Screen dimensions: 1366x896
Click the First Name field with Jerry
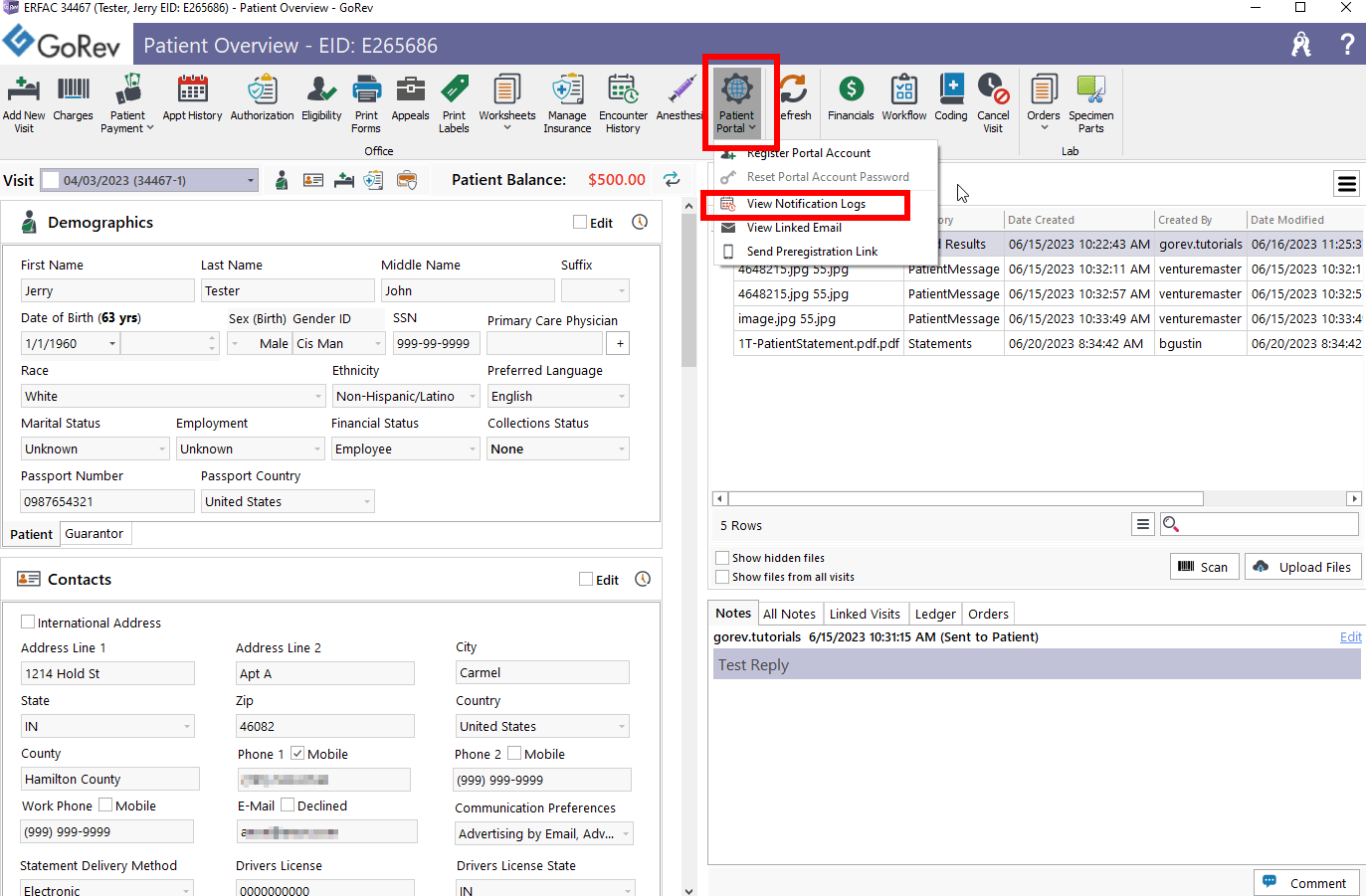click(x=107, y=290)
